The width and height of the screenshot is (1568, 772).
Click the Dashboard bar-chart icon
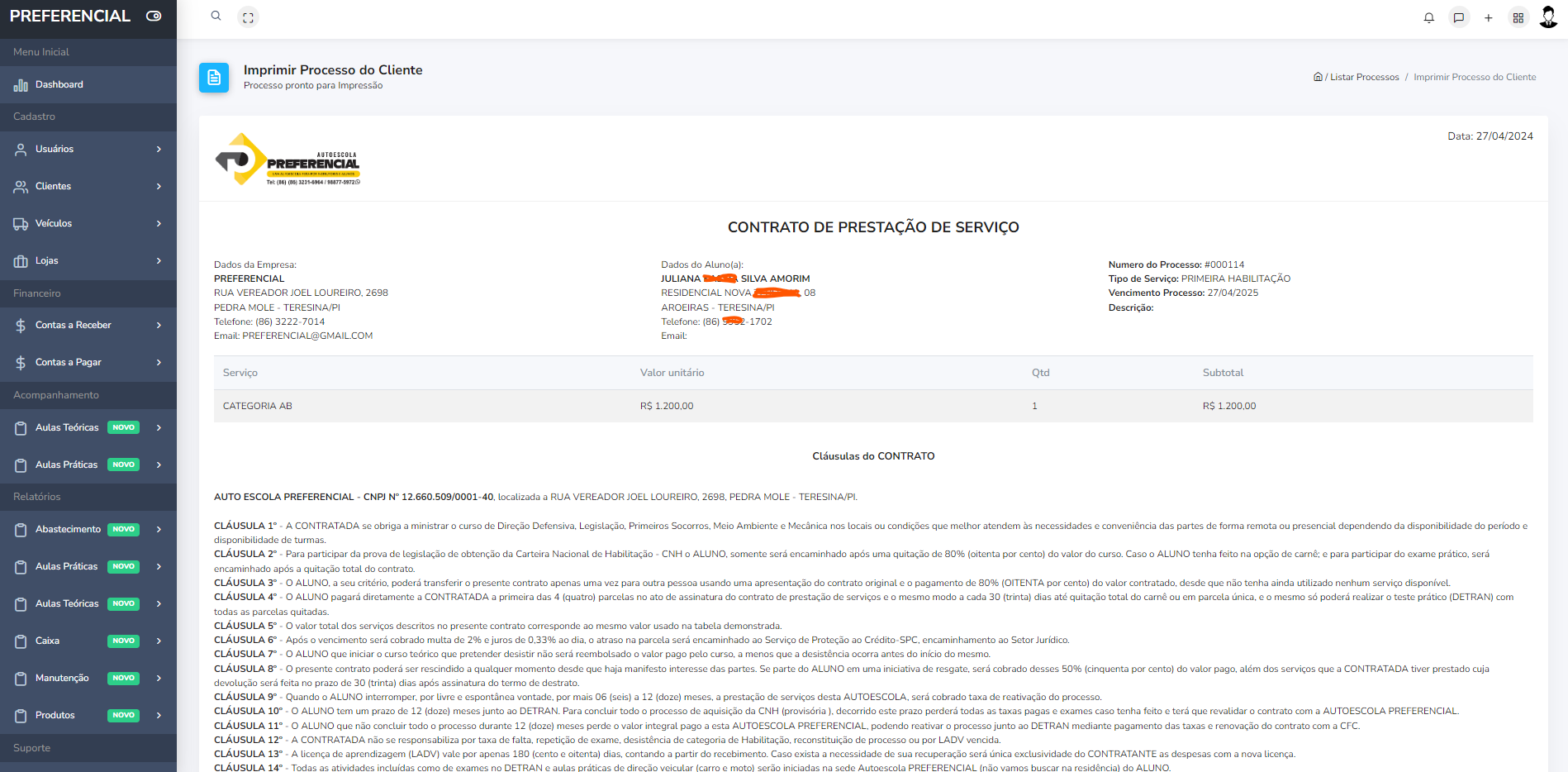point(21,85)
